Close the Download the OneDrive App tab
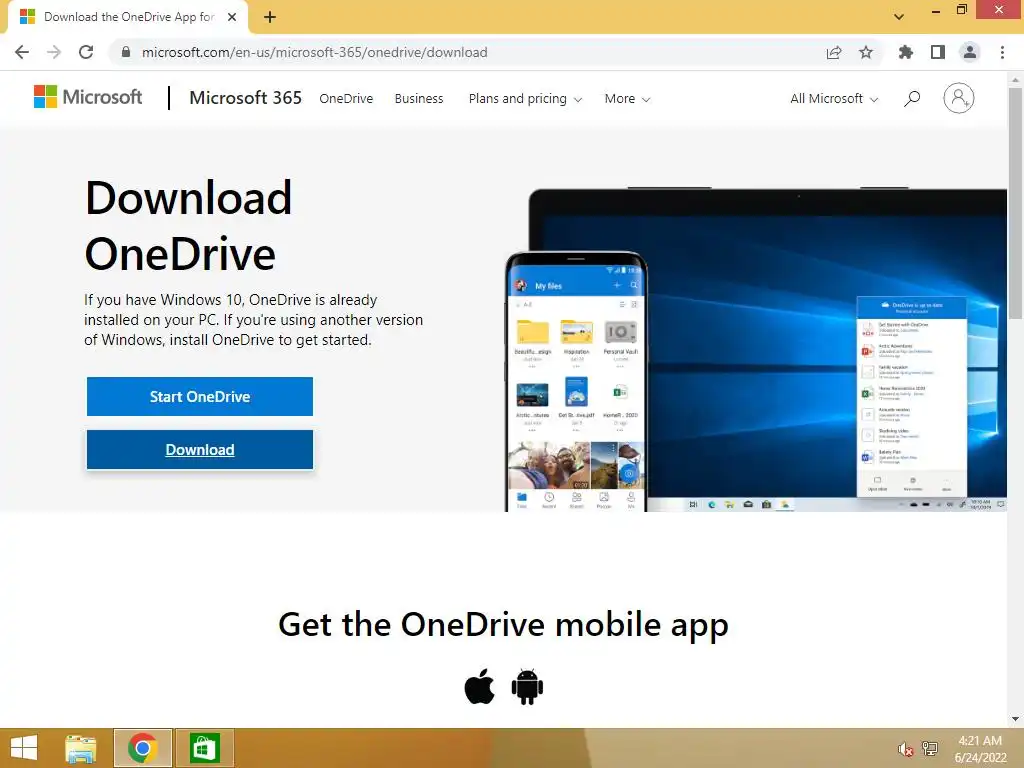The height and width of the screenshot is (768, 1024). click(x=232, y=17)
